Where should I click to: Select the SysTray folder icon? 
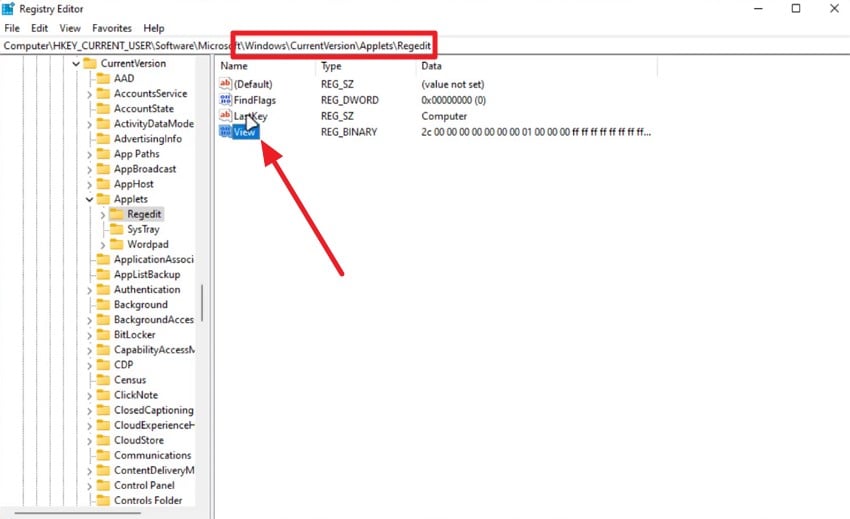117,229
